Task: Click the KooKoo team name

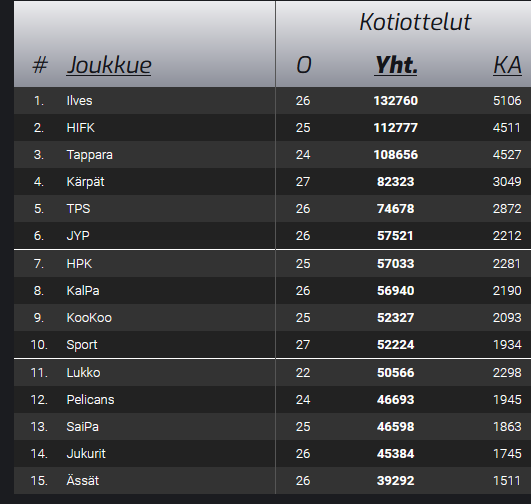Action: [x=89, y=318]
